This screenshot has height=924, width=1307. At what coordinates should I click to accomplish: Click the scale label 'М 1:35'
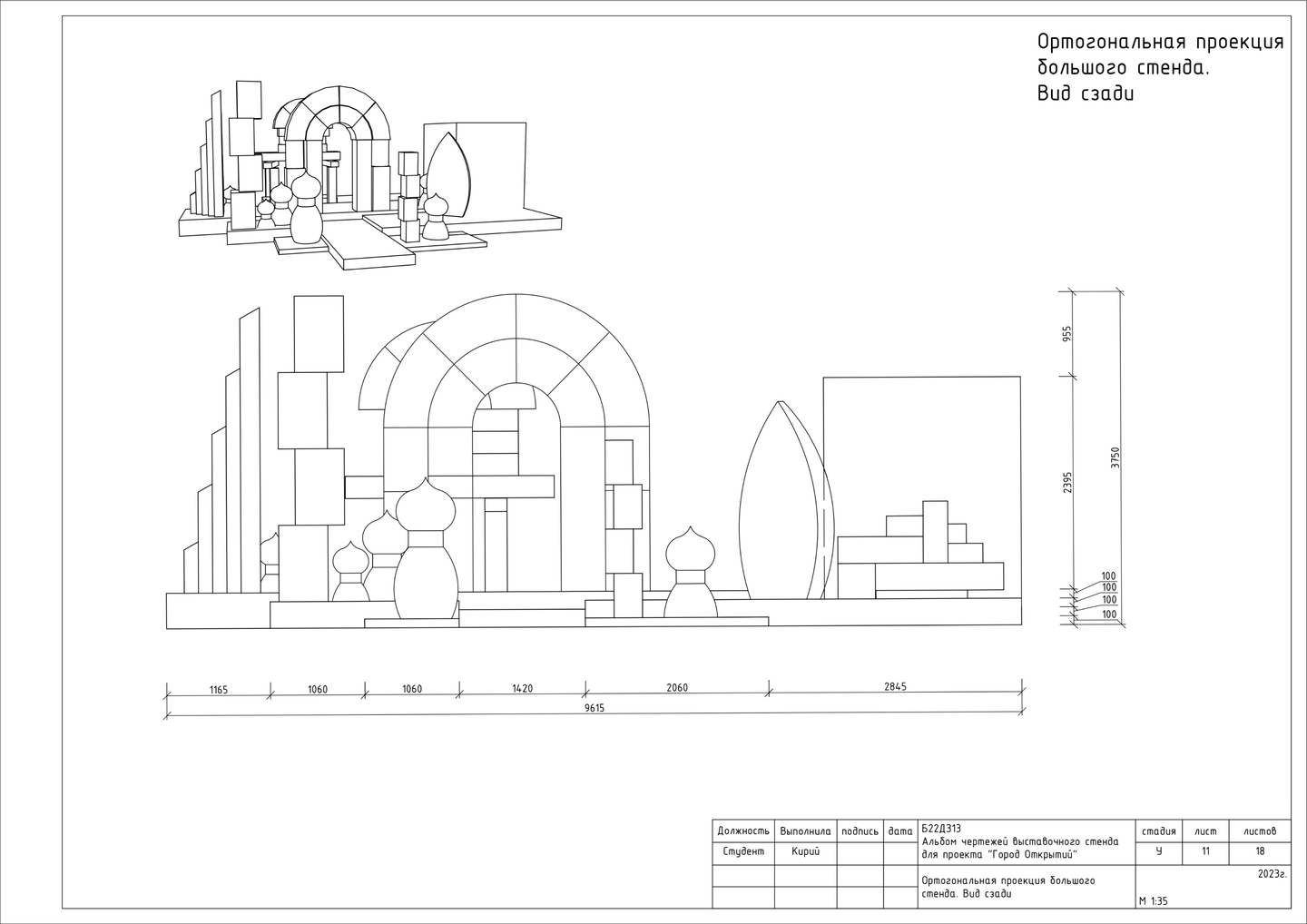tap(1154, 901)
